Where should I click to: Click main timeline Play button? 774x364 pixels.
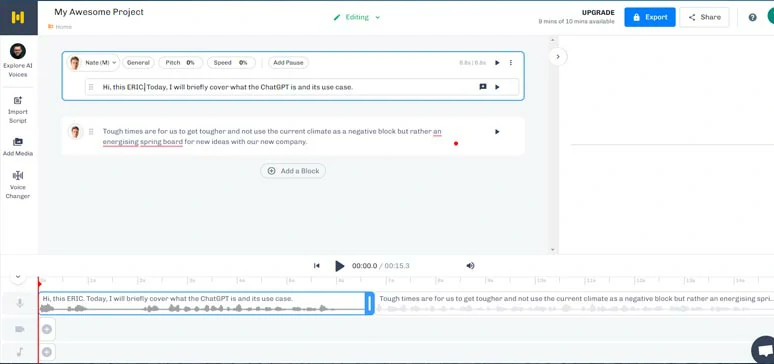[339, 266]
